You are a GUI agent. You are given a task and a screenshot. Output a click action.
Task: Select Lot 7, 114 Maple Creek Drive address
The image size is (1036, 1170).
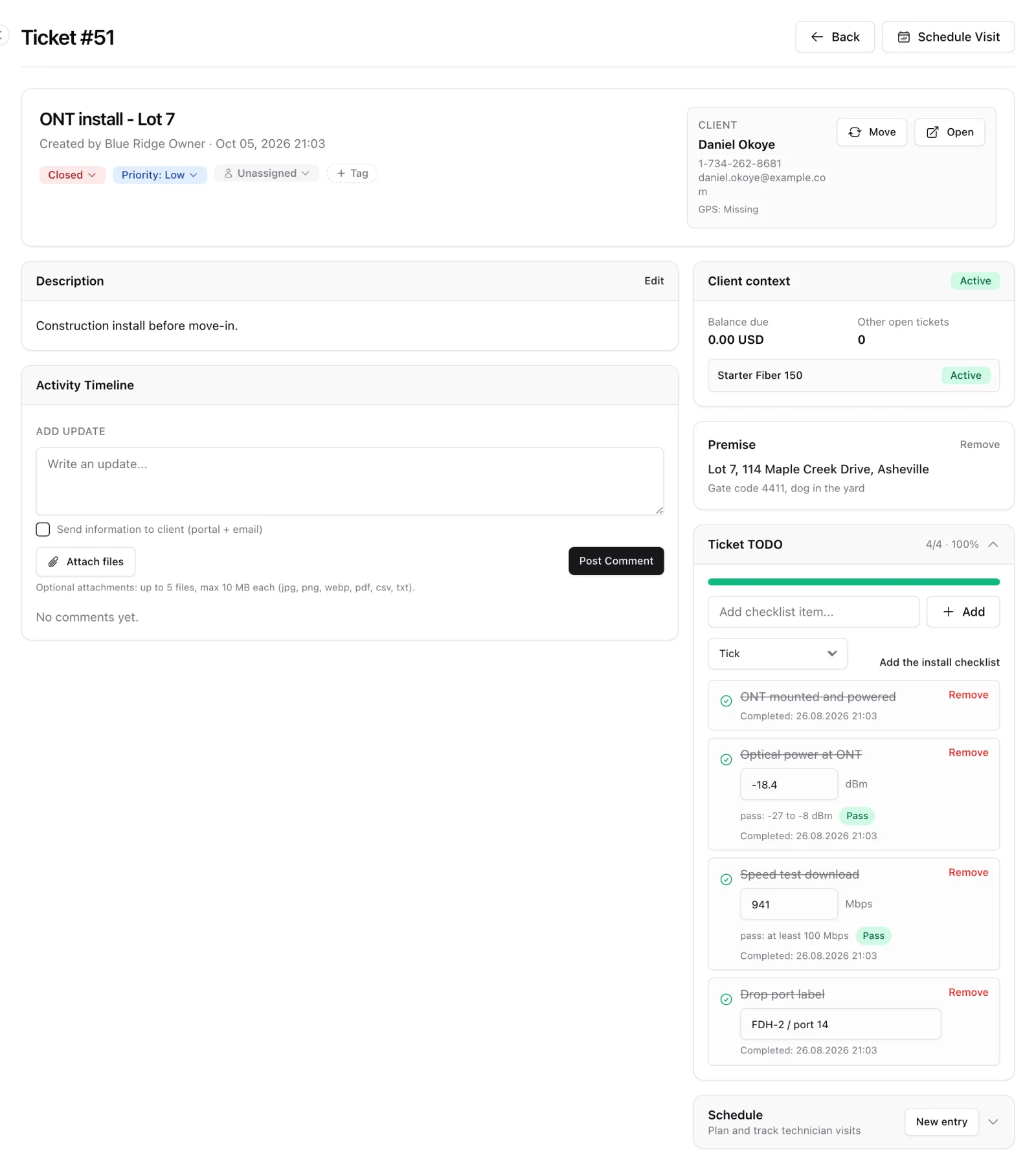point(818,469)
